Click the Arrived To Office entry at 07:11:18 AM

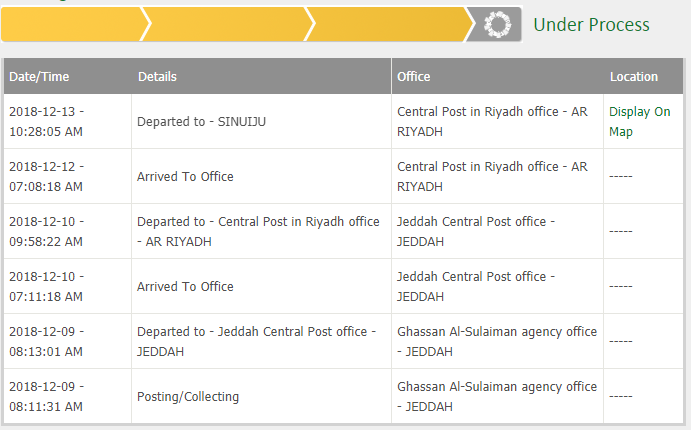click(185, 286)
